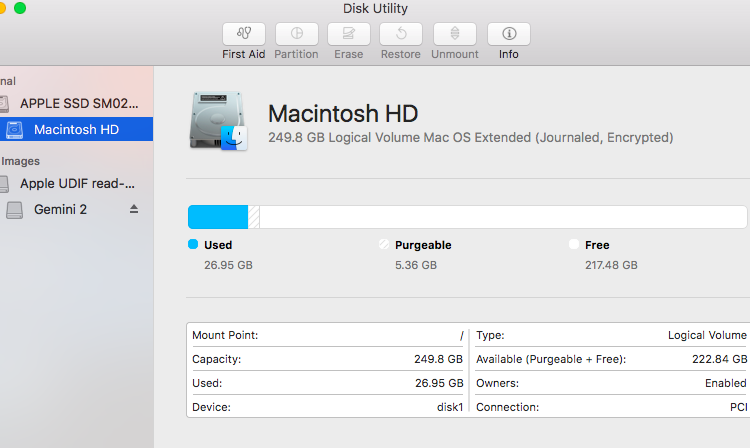Click the blue Used legend dot

click(193, 245)
